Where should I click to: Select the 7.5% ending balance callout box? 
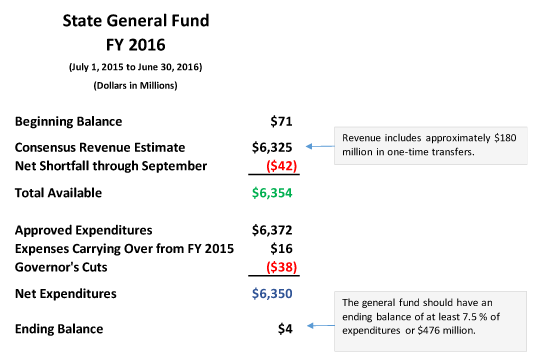point(430,321)
